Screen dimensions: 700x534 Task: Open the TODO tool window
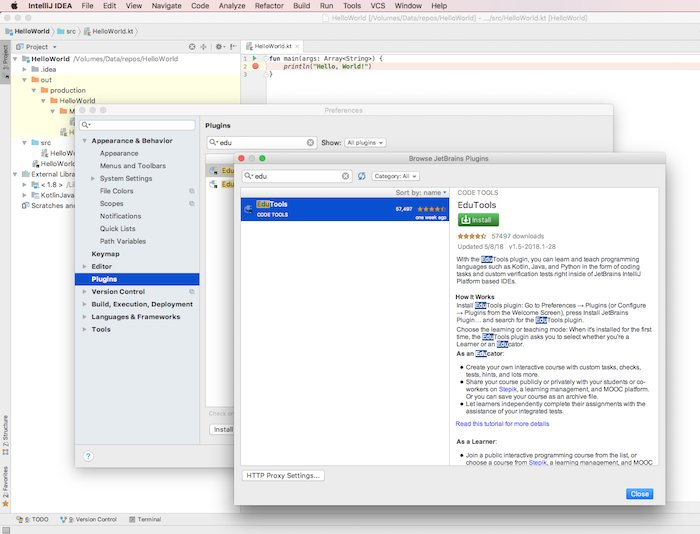click(x=32, y=519)
